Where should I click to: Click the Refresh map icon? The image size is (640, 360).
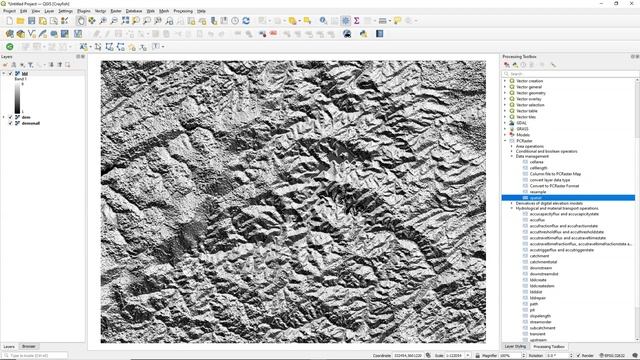pos(246,21)
